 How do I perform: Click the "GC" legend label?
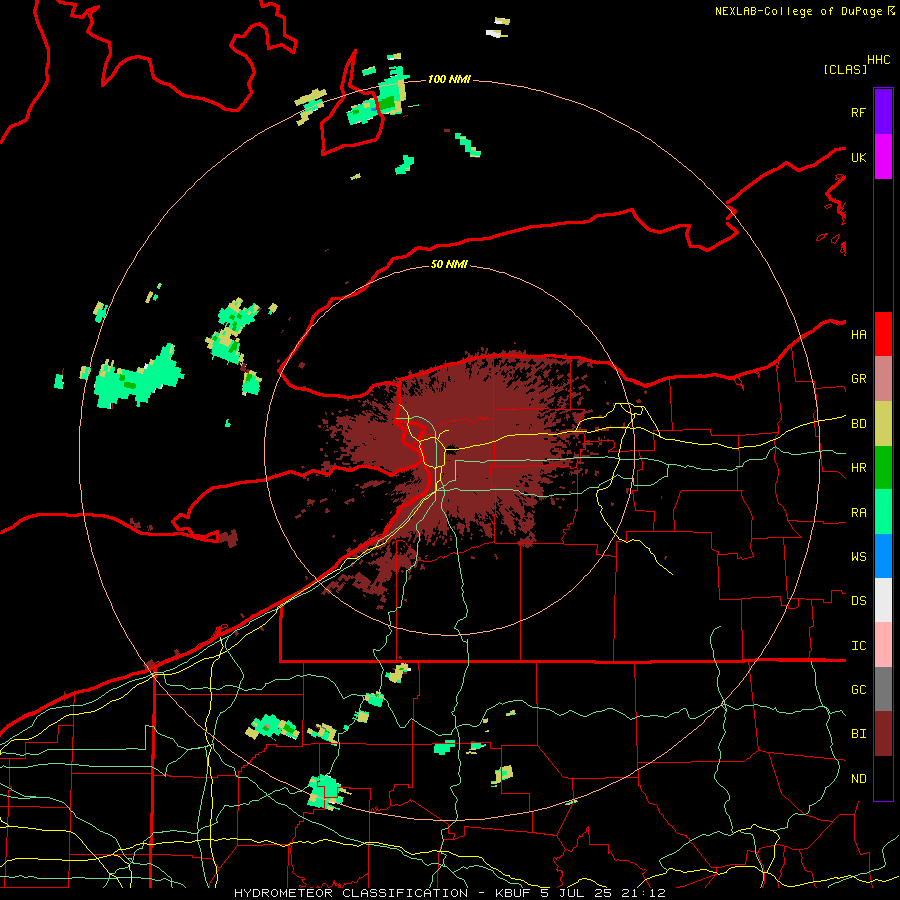coord(859,690)
